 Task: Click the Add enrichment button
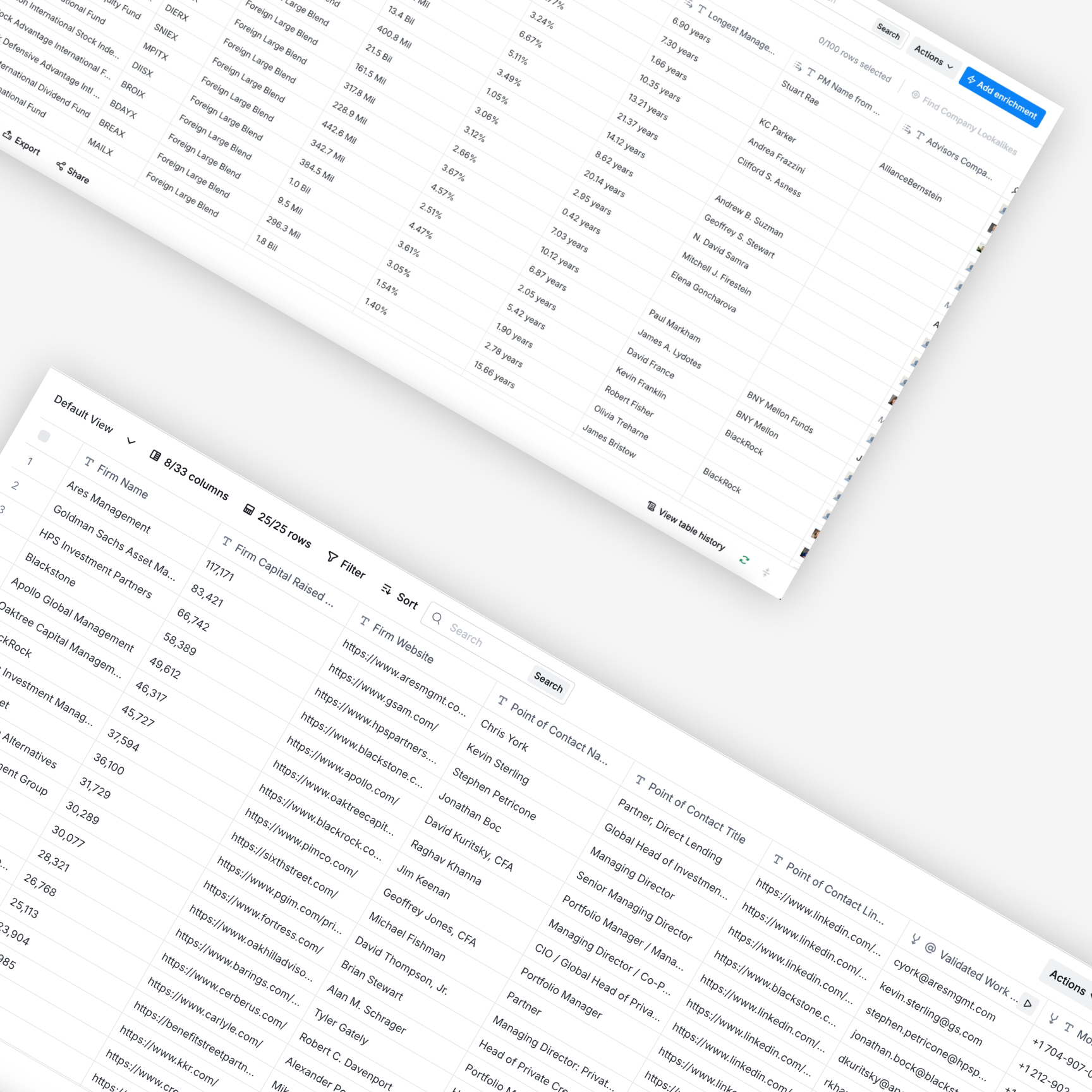tap(1002, 97)
